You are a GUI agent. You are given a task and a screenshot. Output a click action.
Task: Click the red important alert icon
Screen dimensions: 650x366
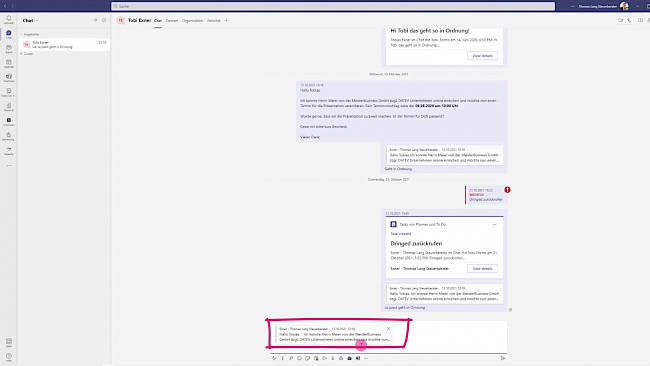click(x=507, y=190)
